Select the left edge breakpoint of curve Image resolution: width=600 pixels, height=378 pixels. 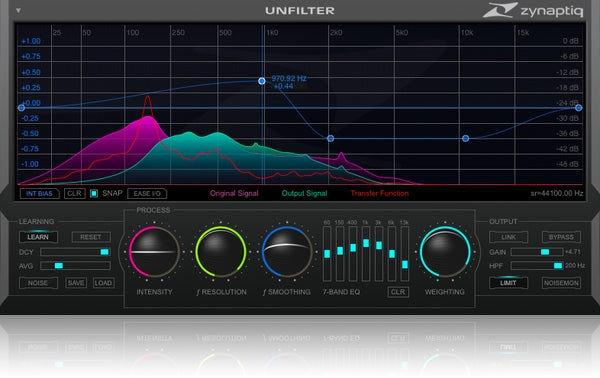pos(21,108)
